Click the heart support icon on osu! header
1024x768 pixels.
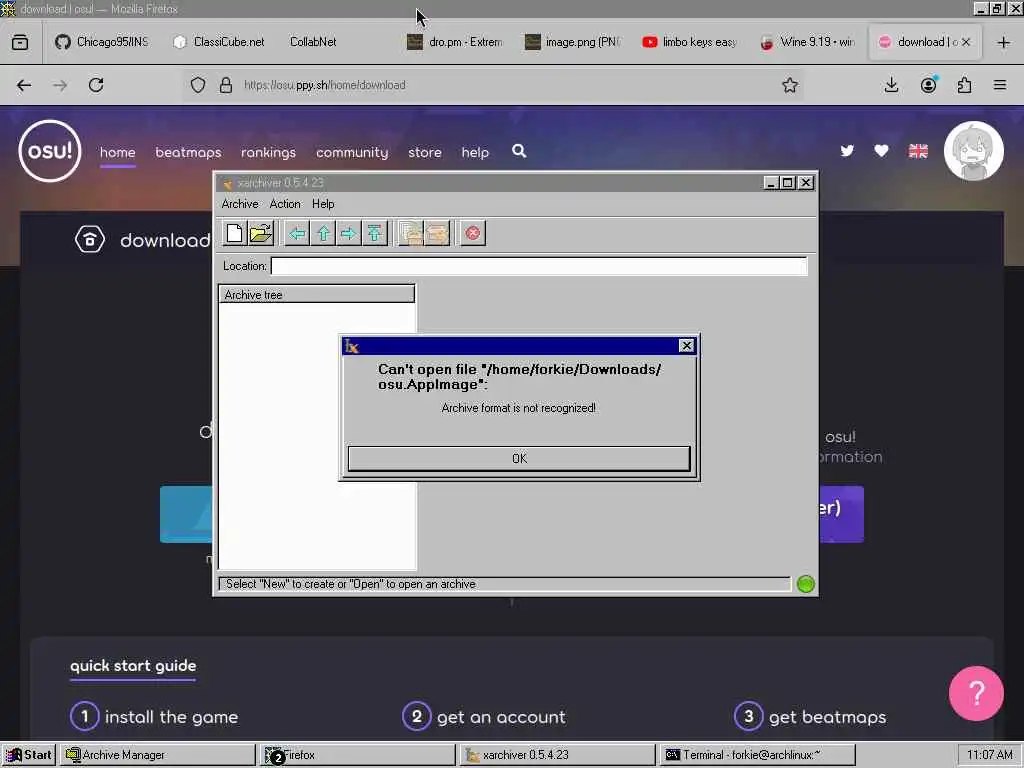pos(881,151)
